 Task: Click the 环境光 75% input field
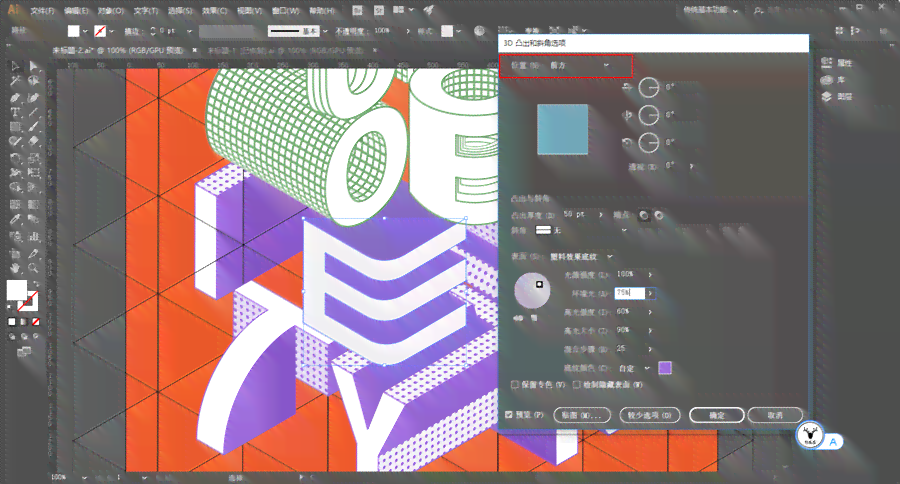tap(630, 293)
